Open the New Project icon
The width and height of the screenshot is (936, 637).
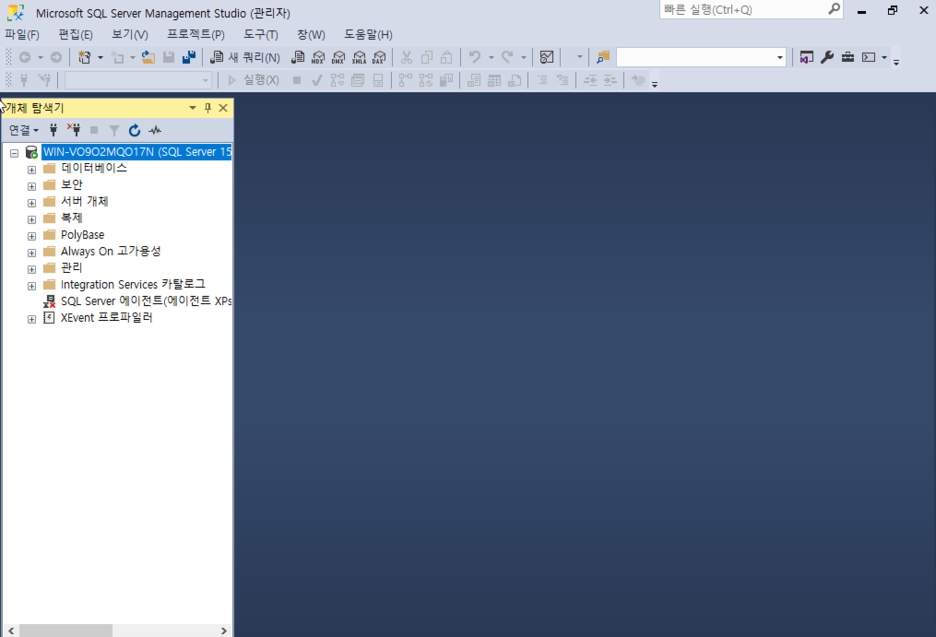click(84, 57)
